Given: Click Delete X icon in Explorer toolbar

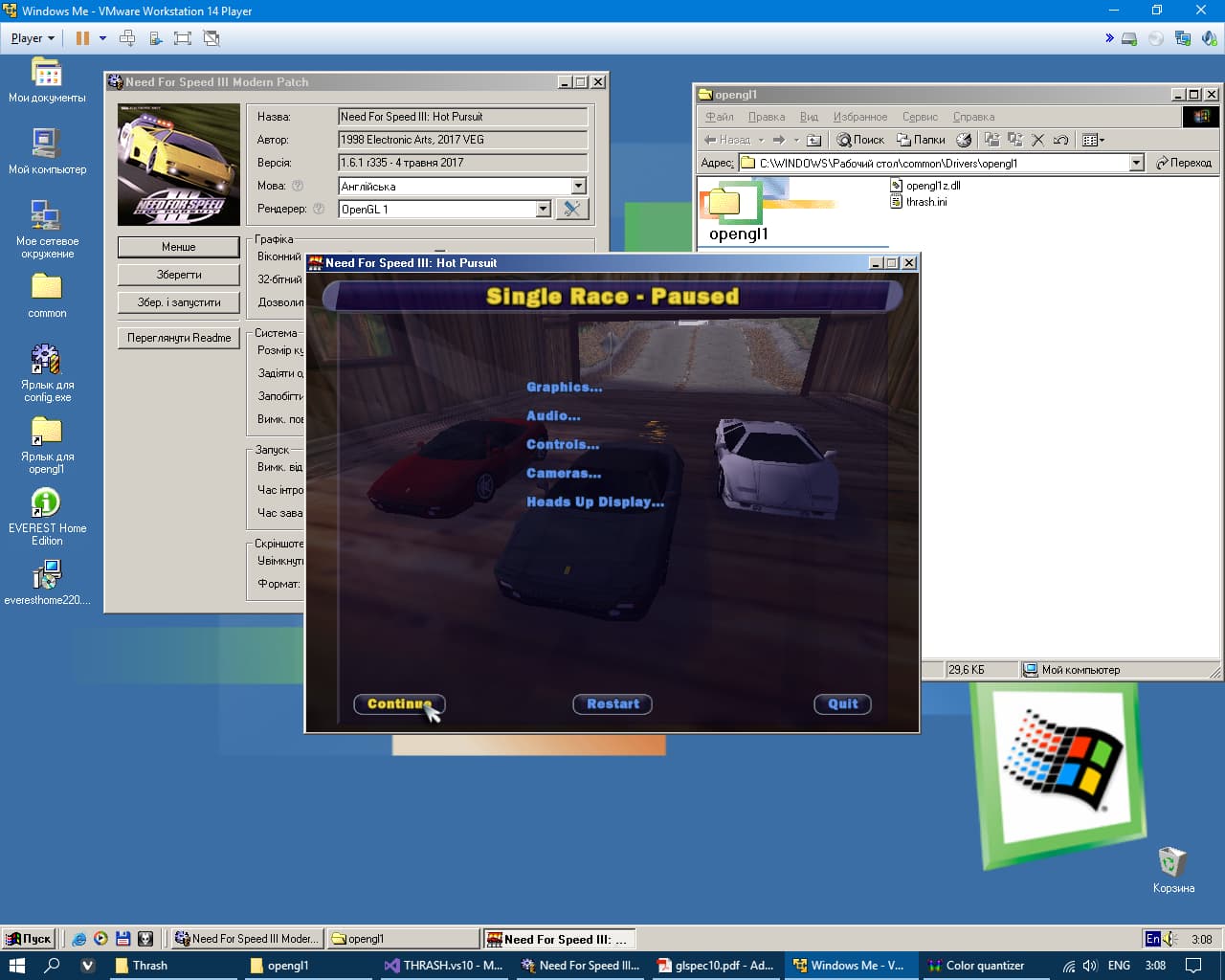Looking at the screenshot, I should point(1037,140).
